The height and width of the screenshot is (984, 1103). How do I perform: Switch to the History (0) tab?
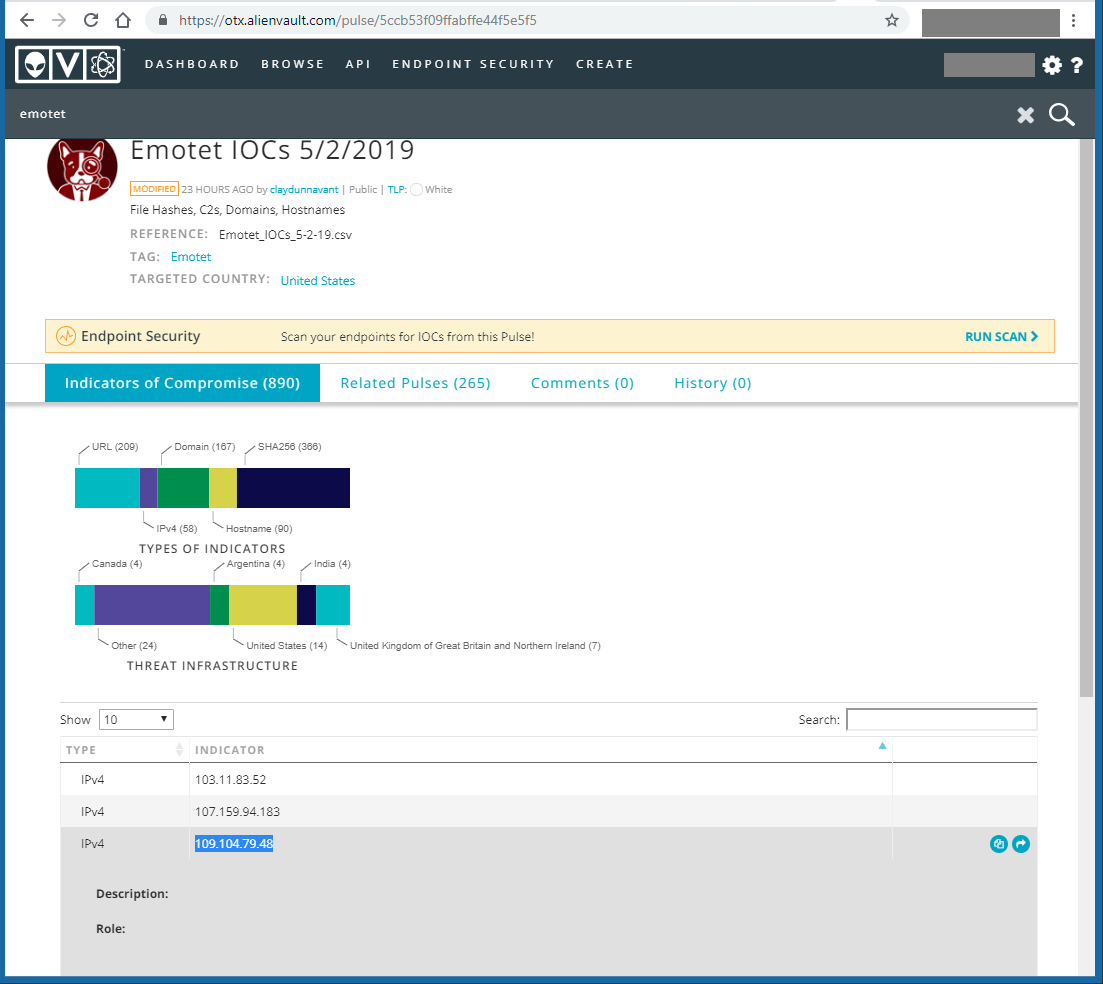click(x=713, y=383)
